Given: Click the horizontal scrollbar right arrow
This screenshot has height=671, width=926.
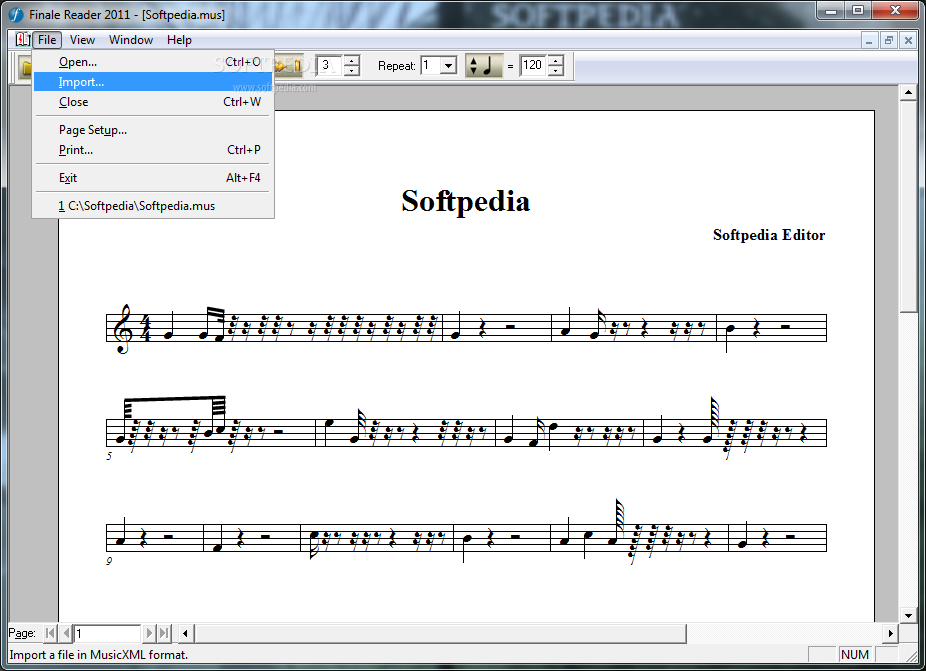Looking at the screenshot, I should pyautogui.click(x=891, y=633).
